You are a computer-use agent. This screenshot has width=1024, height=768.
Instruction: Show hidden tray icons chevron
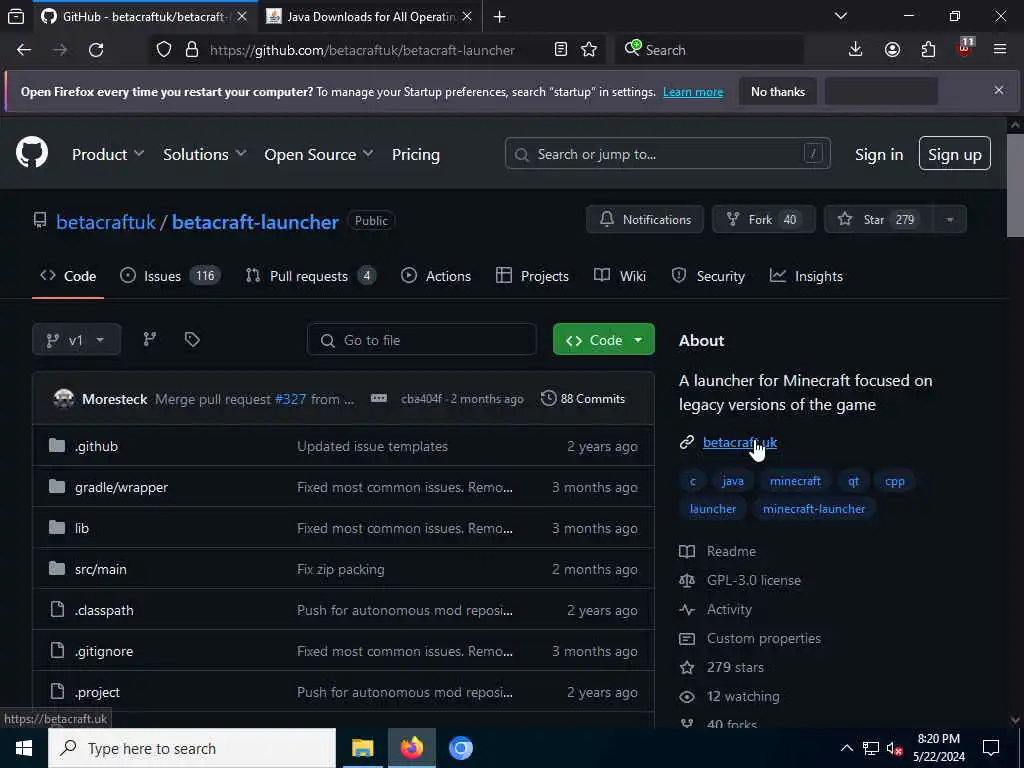tap(846, 748)
